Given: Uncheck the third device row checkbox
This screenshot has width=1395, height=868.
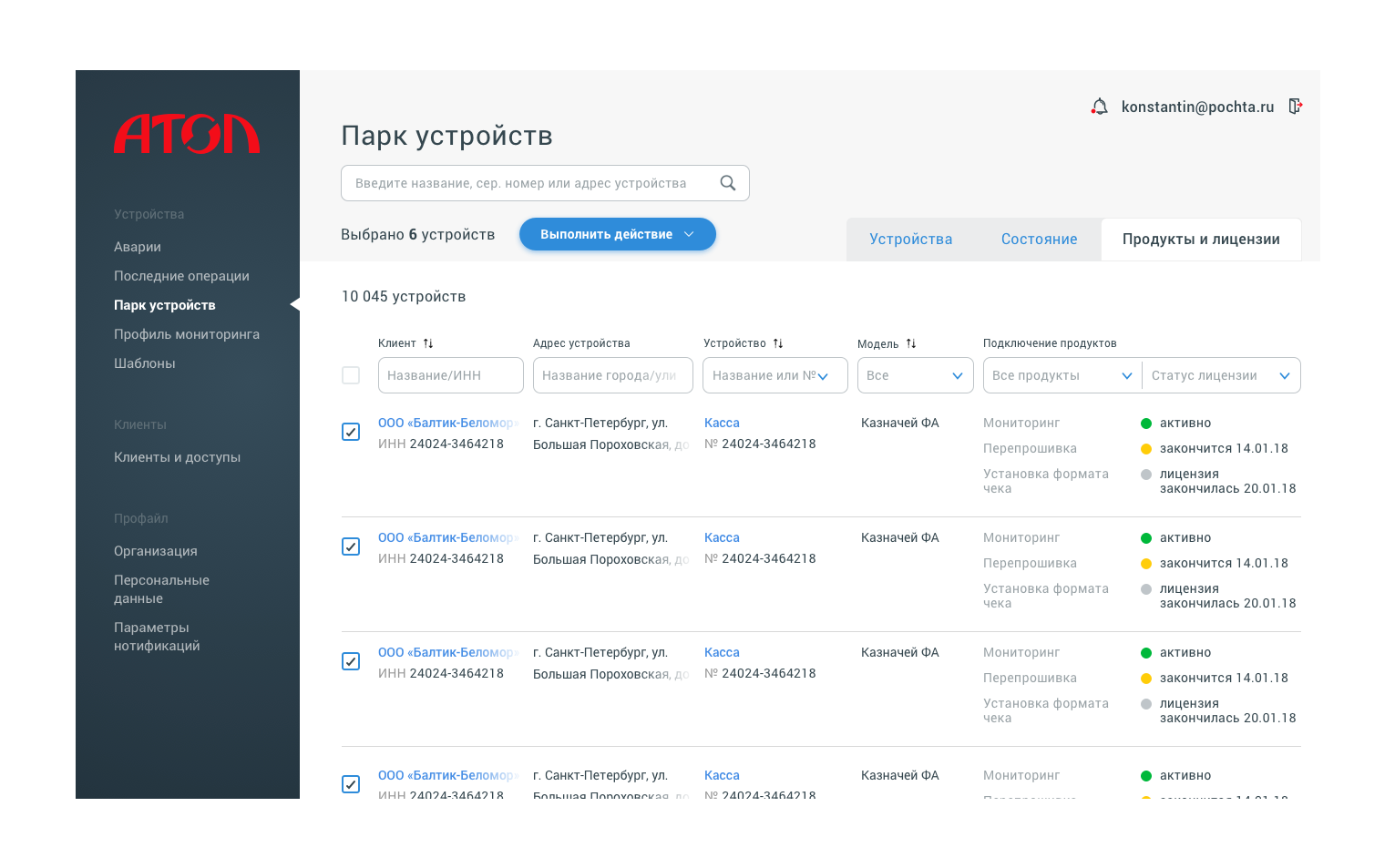Looking at the screenshot, I should [x=351, y=661].
